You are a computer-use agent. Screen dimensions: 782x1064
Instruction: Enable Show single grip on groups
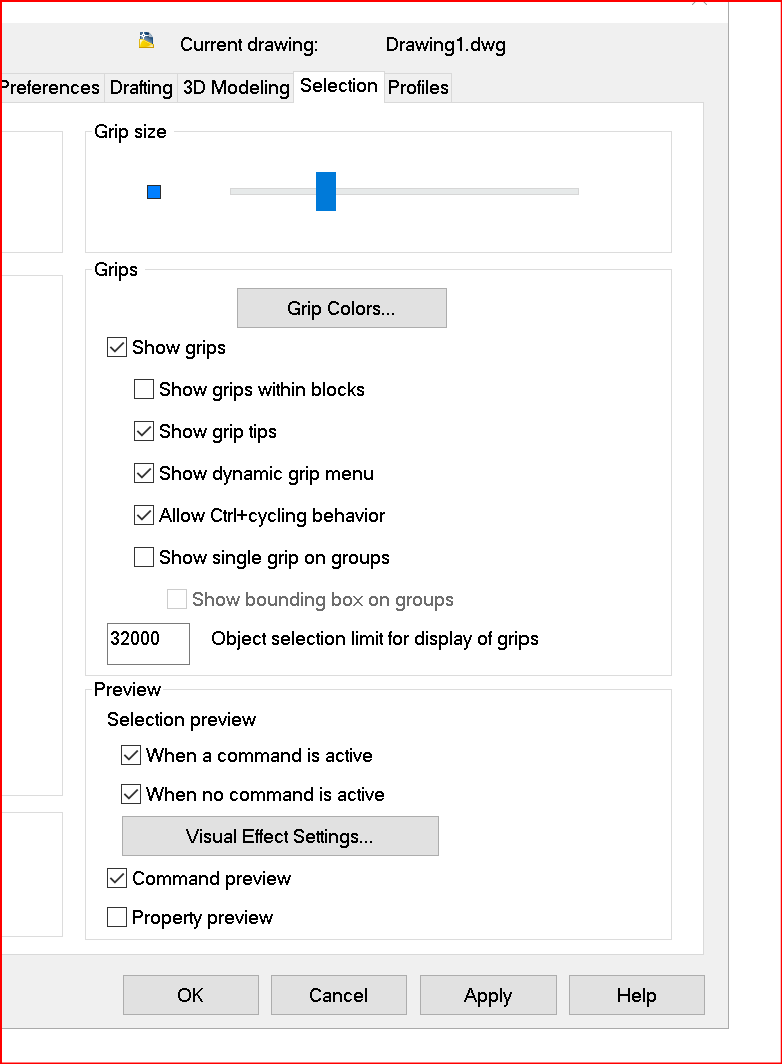(143, 557)
